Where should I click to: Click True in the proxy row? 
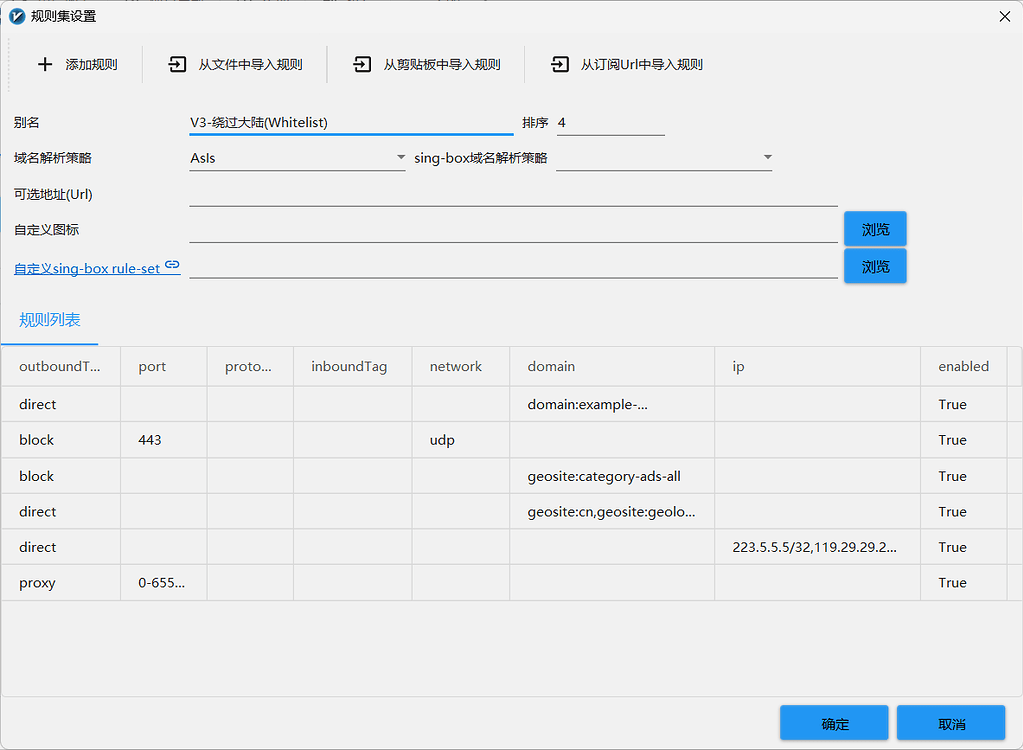[952, 583]
